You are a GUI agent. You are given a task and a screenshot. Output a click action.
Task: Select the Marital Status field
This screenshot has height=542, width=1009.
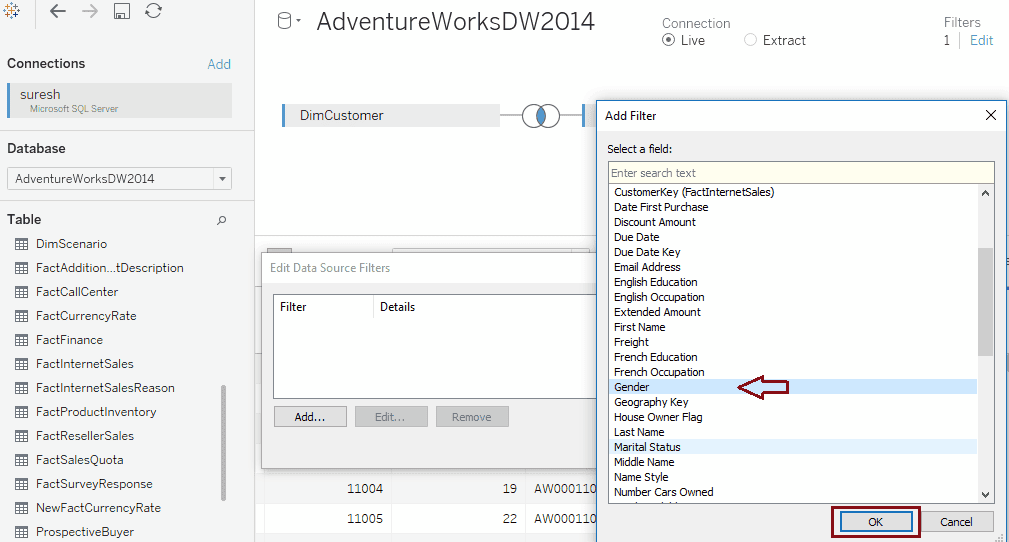pos(793,447)
